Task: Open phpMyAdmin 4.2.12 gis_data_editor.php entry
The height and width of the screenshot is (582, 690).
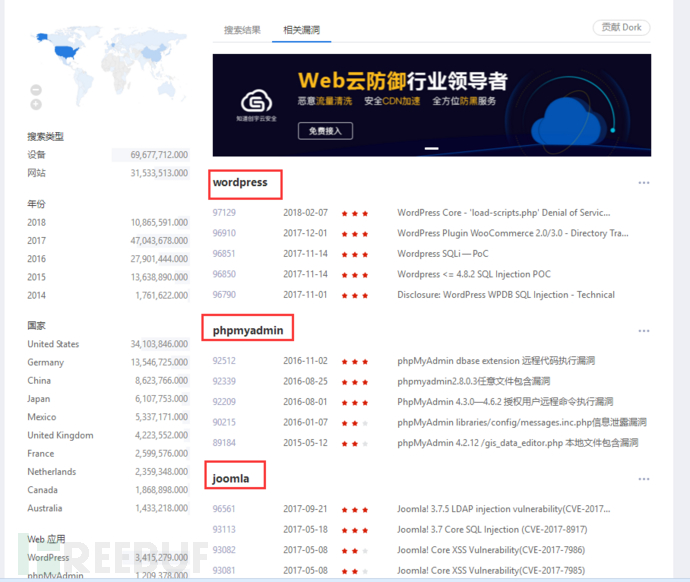Action: point(518,443)
